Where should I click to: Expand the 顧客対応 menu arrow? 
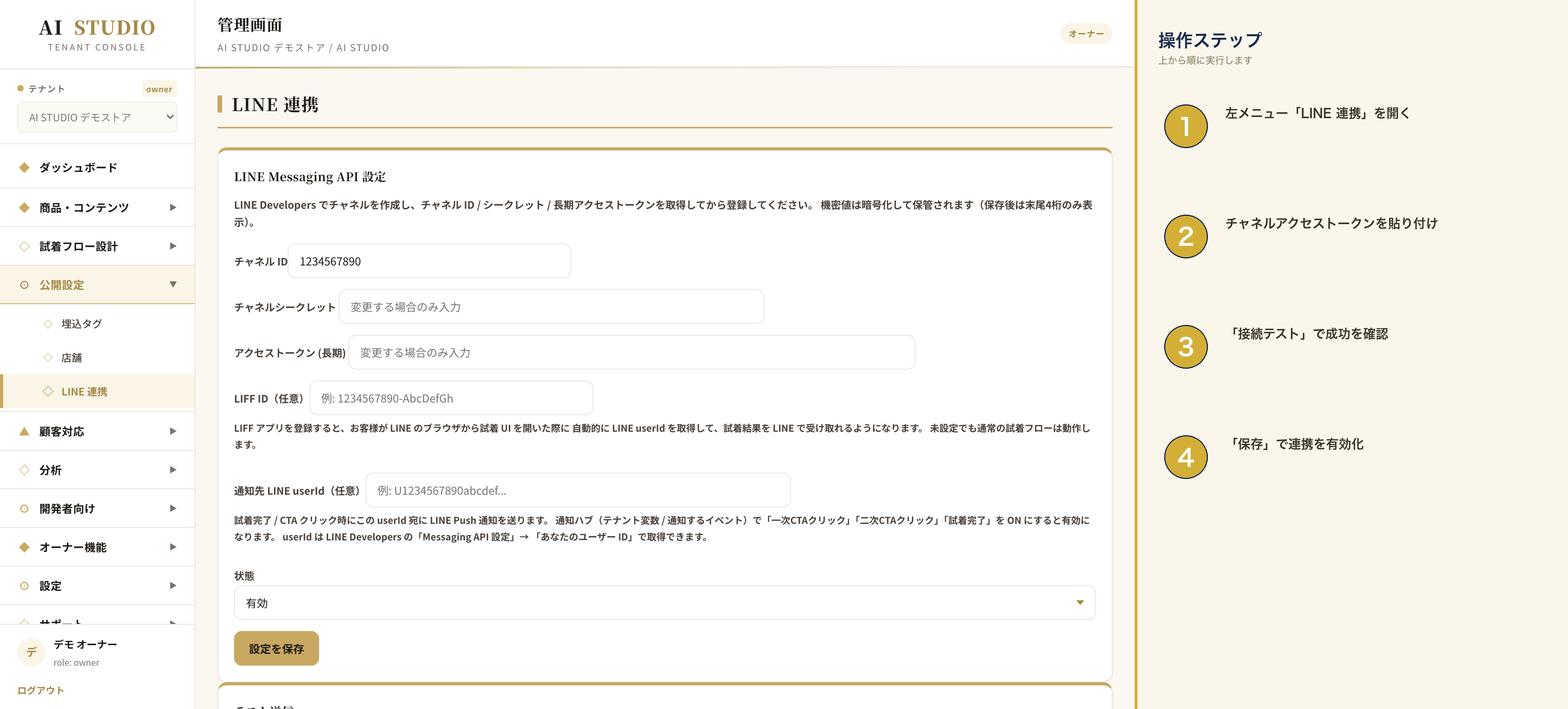coord(173,431)
